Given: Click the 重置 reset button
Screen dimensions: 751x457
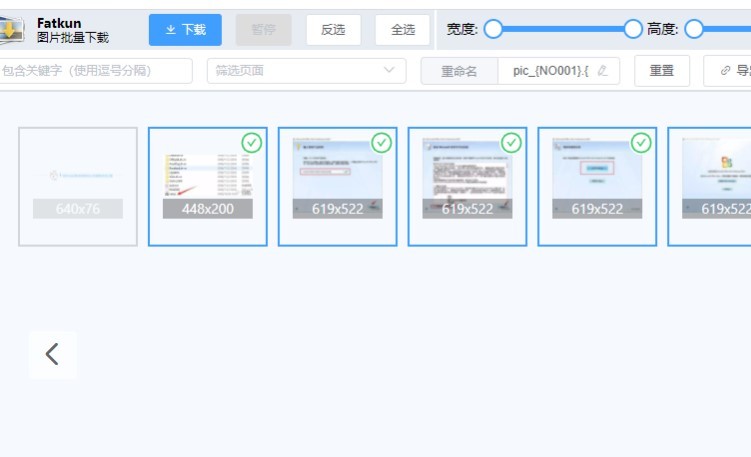Looking at the screenshot, I should [662, 71].
